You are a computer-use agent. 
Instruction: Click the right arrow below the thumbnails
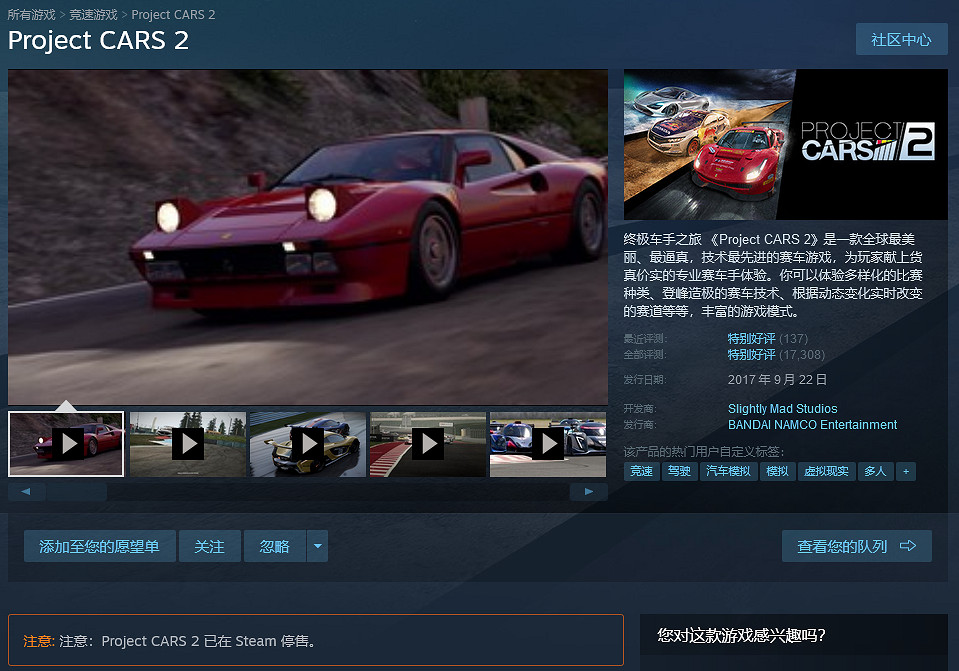coord(589,490)
